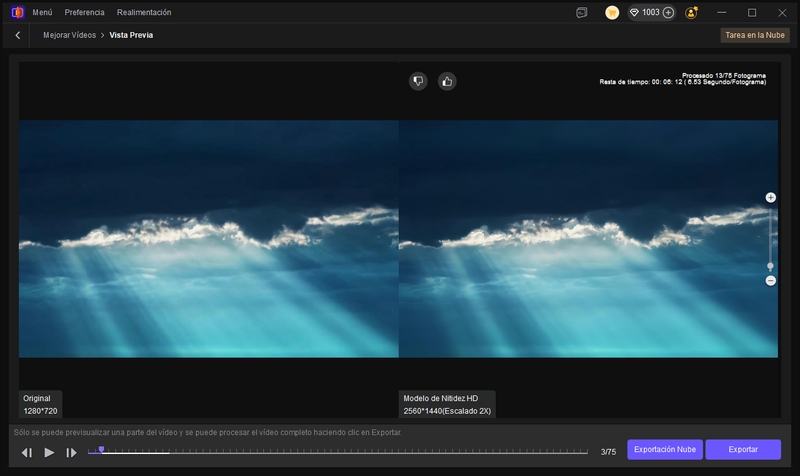This screenshot has height=476, width=800.
Task: Click the enhanced video preview
Action: (x=588, y=239)
